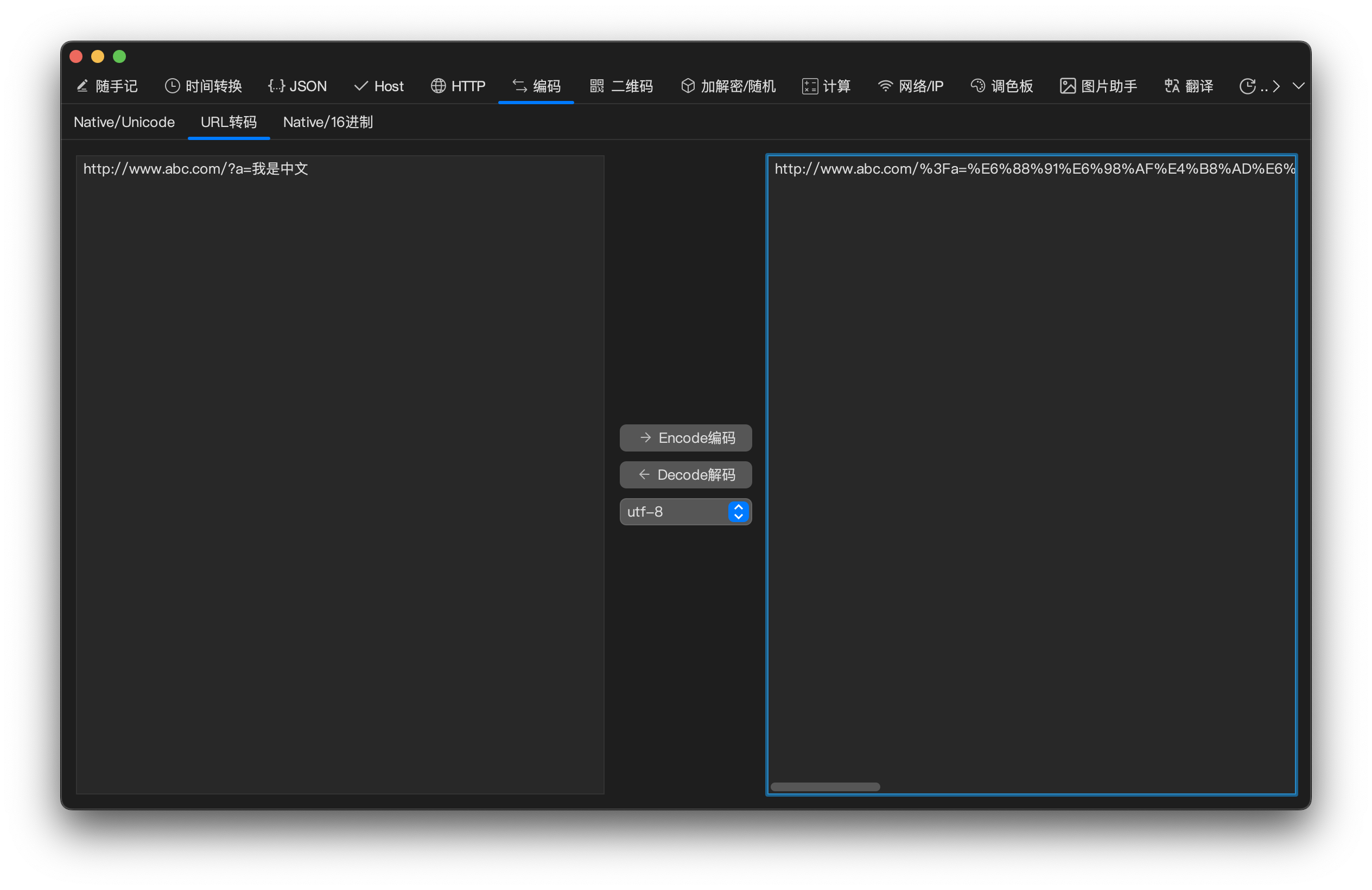Image resolution: width=1372 pixels, height=890 pixels.
Task: Open the 图片助手 image icon
Action: point(1068,86)
